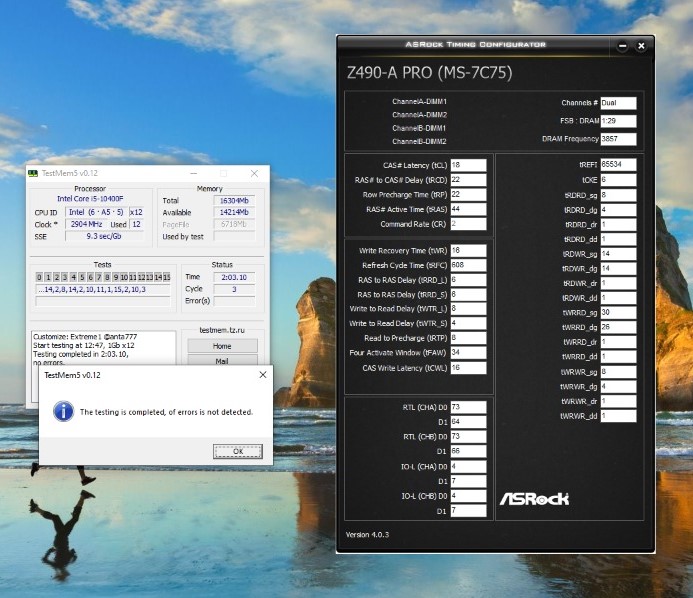Viewport: 693px width, 598px height.
Task: Click the tWRRD_dg value field
Action: click(618, 327)
